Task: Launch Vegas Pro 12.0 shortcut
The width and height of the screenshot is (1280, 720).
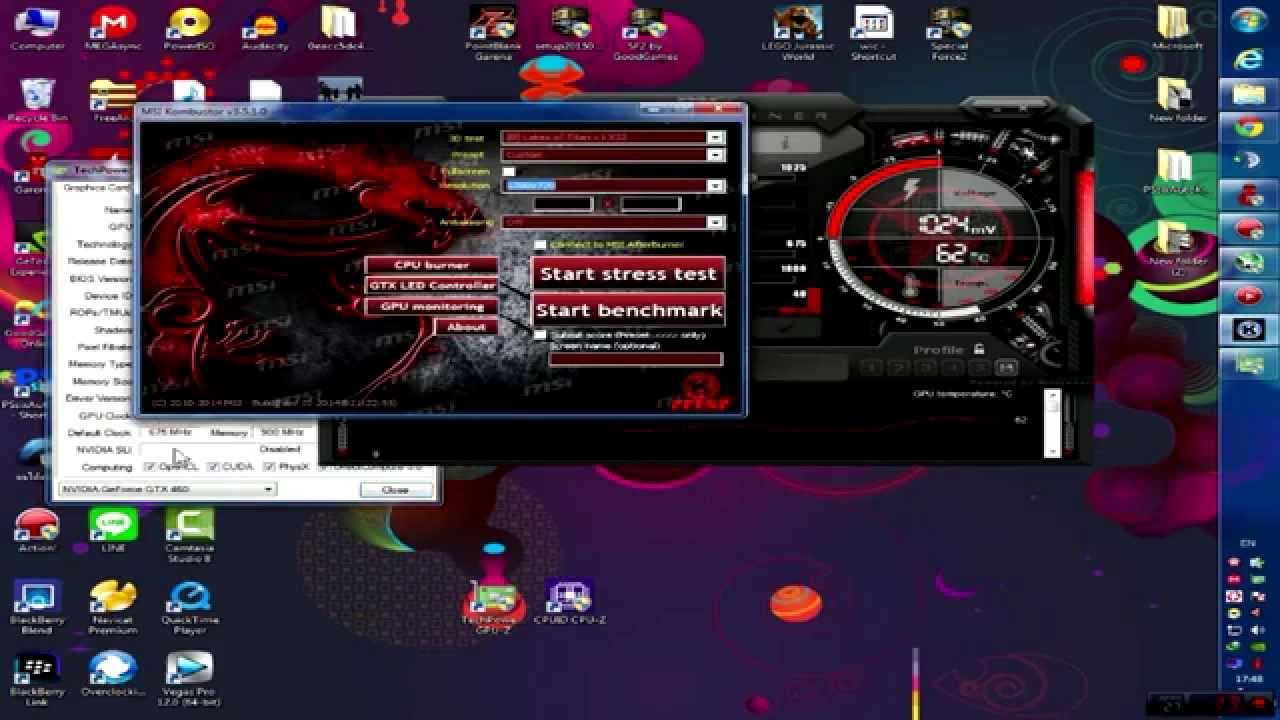Action: point(188,680)
